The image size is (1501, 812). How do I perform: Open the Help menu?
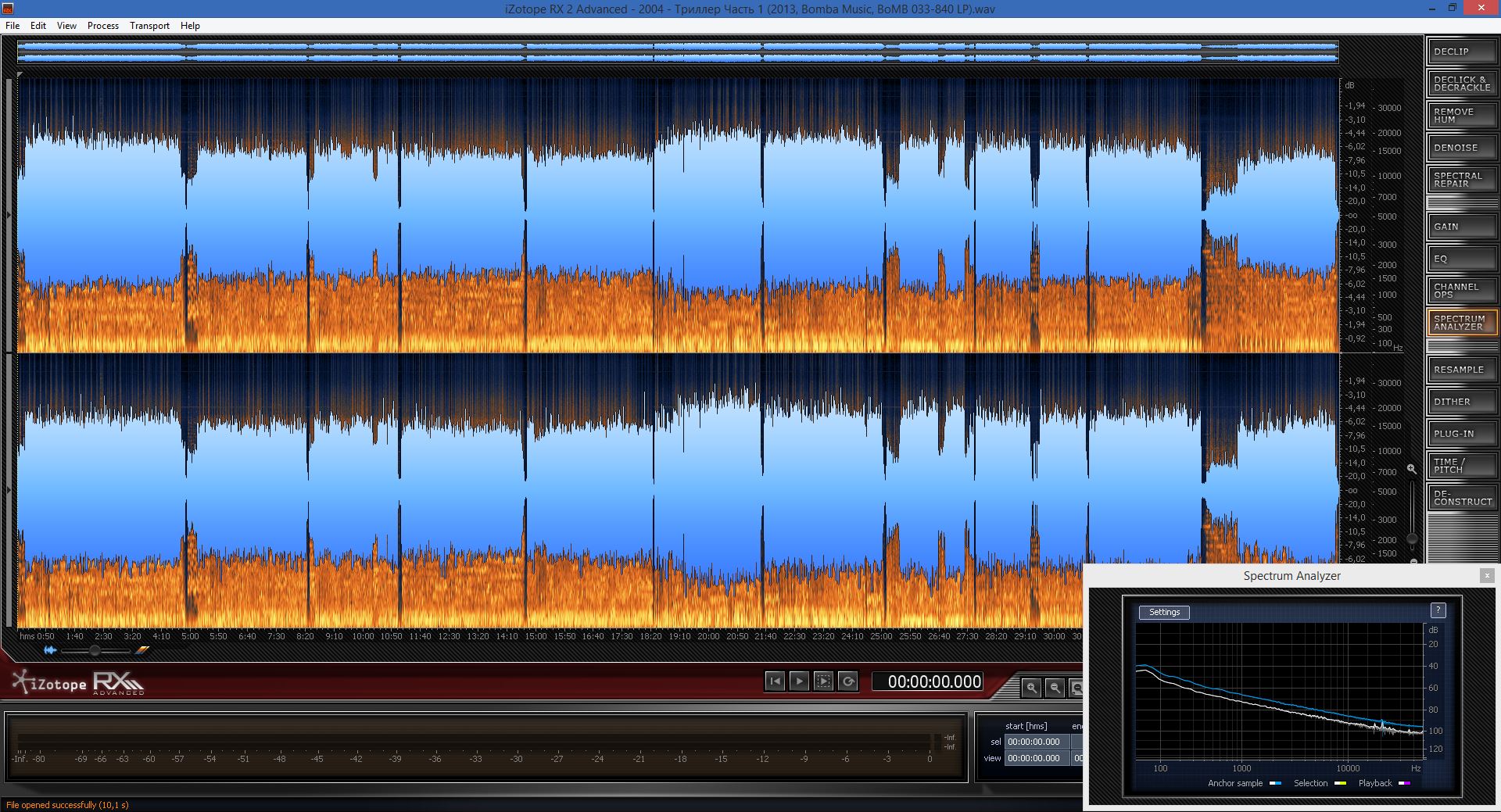pyautogui.click(x=190, y=26)
